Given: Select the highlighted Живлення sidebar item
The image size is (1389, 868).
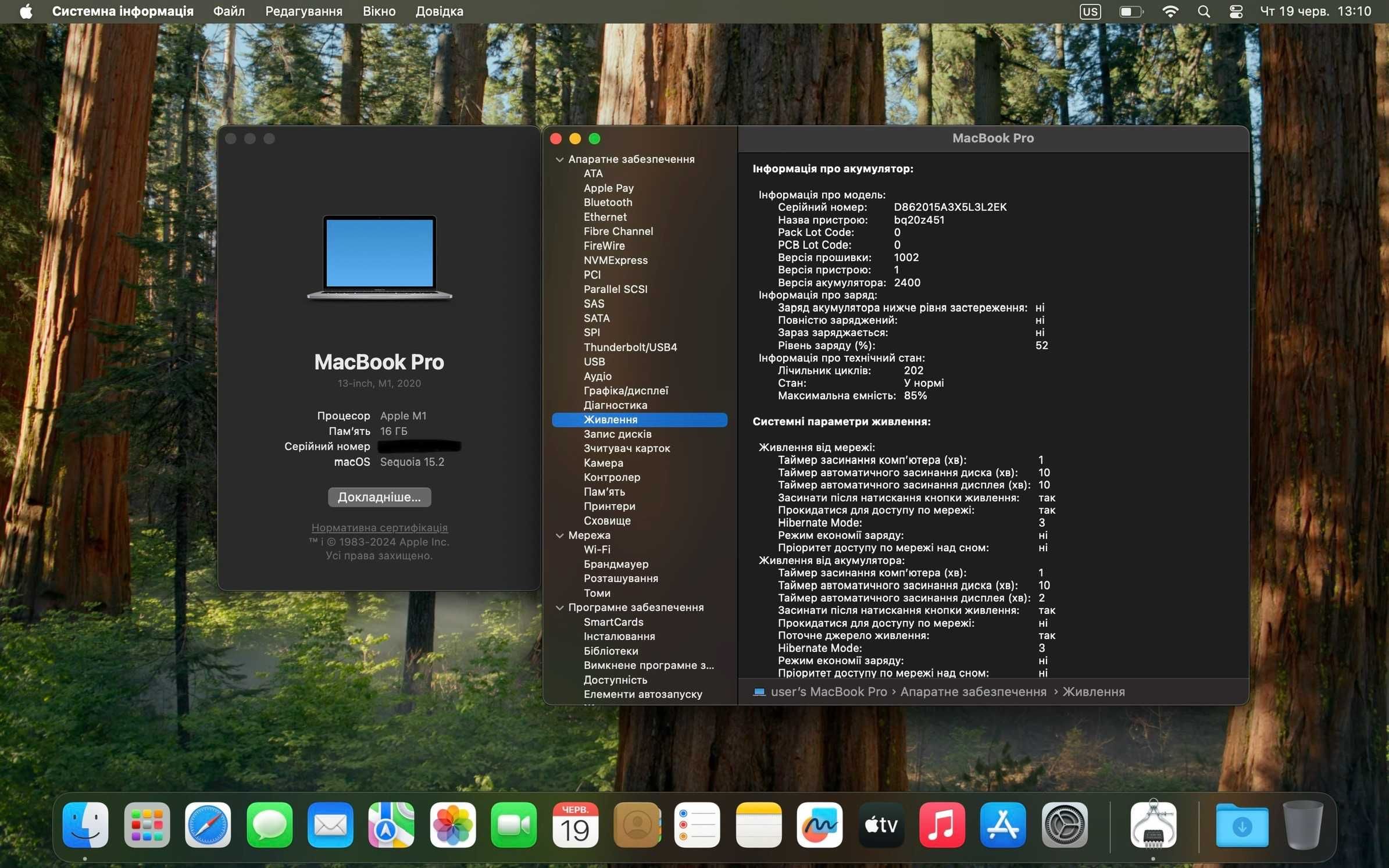Looking at the screenshot, I should coord(640,420).
